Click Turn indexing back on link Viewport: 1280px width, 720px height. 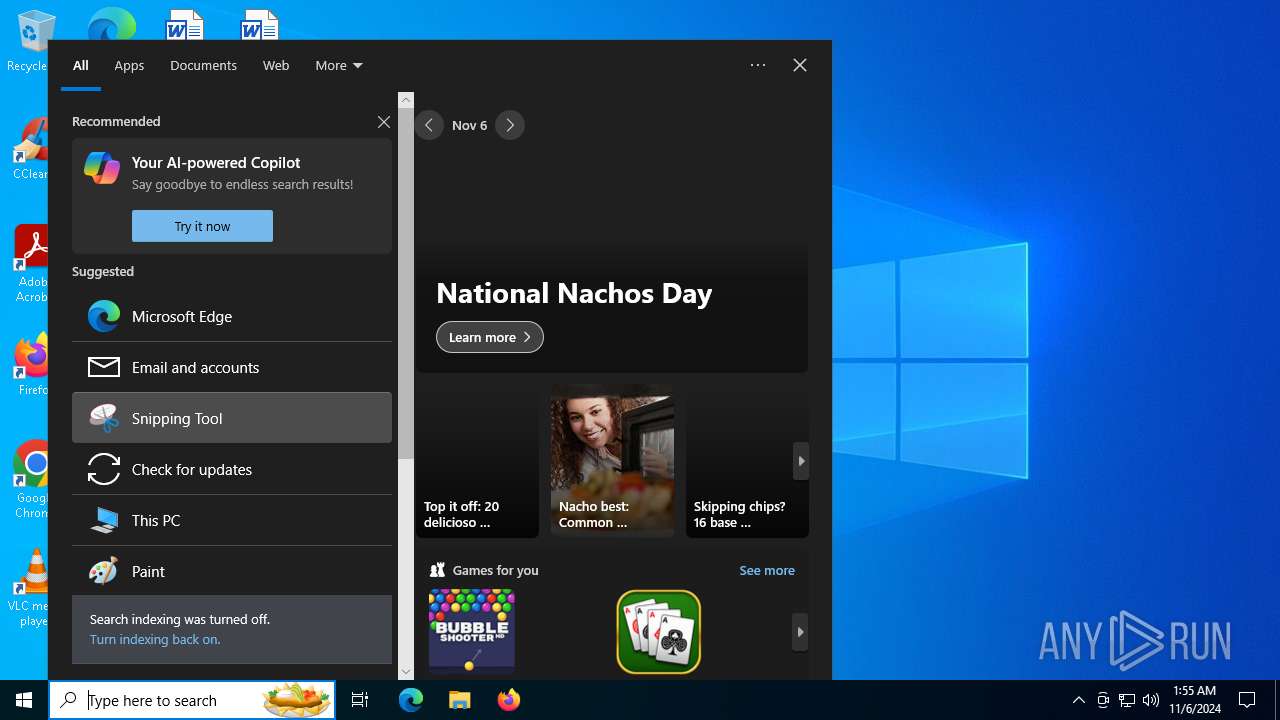pos(155,639)
